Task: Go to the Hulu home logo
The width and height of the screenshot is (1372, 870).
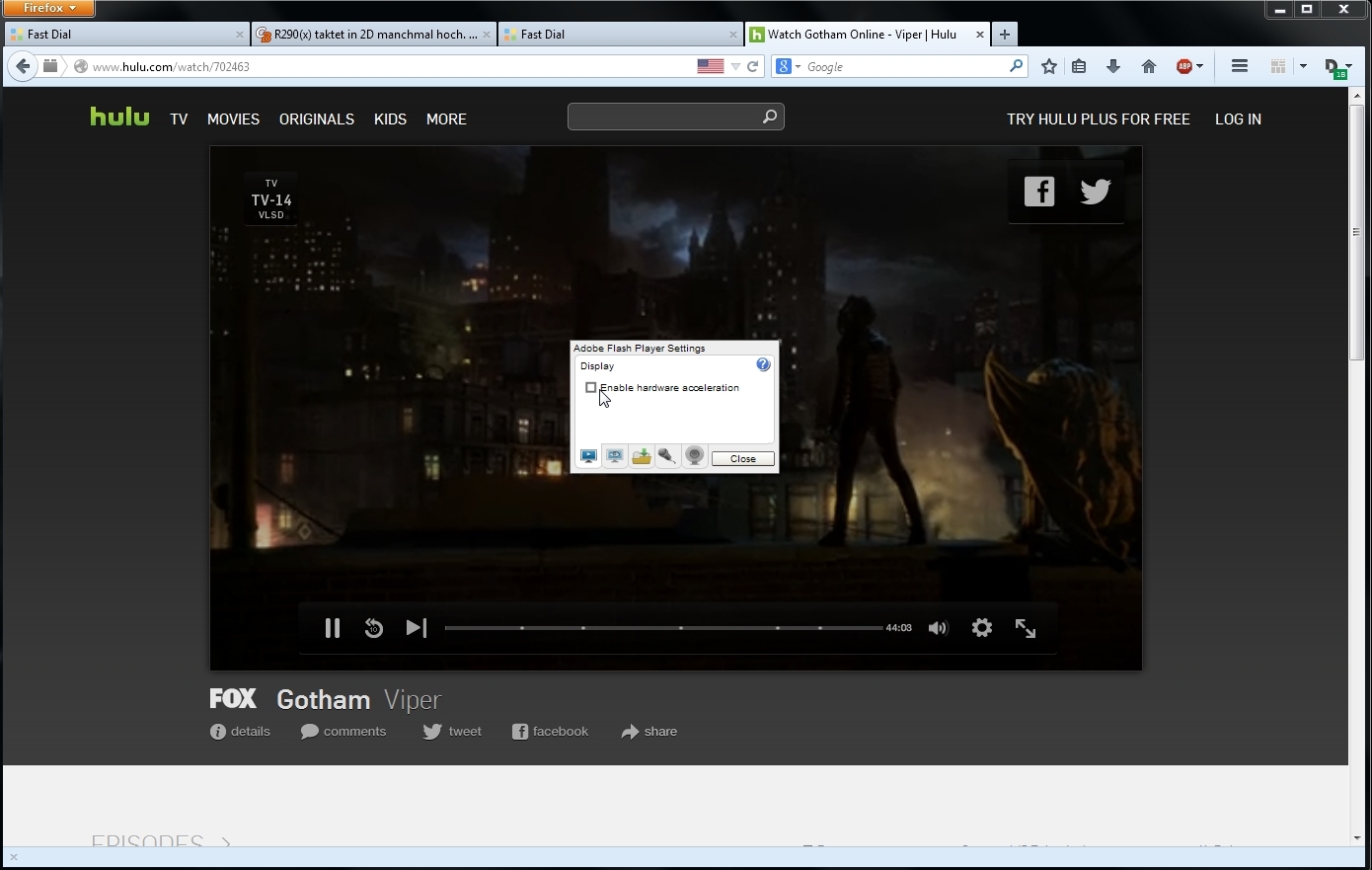Action: [119, 117]
